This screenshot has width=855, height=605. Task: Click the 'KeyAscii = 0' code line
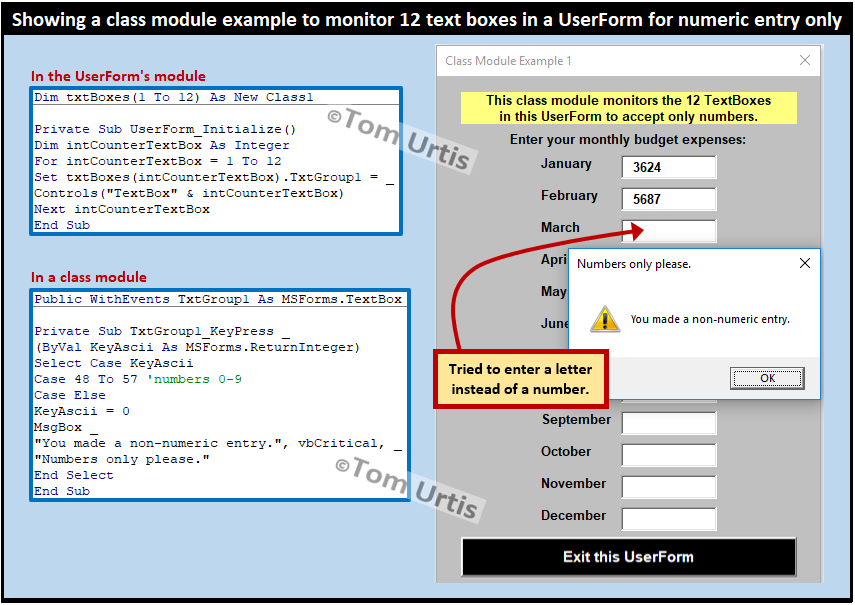pyautogui.click(x=82, y=411)
